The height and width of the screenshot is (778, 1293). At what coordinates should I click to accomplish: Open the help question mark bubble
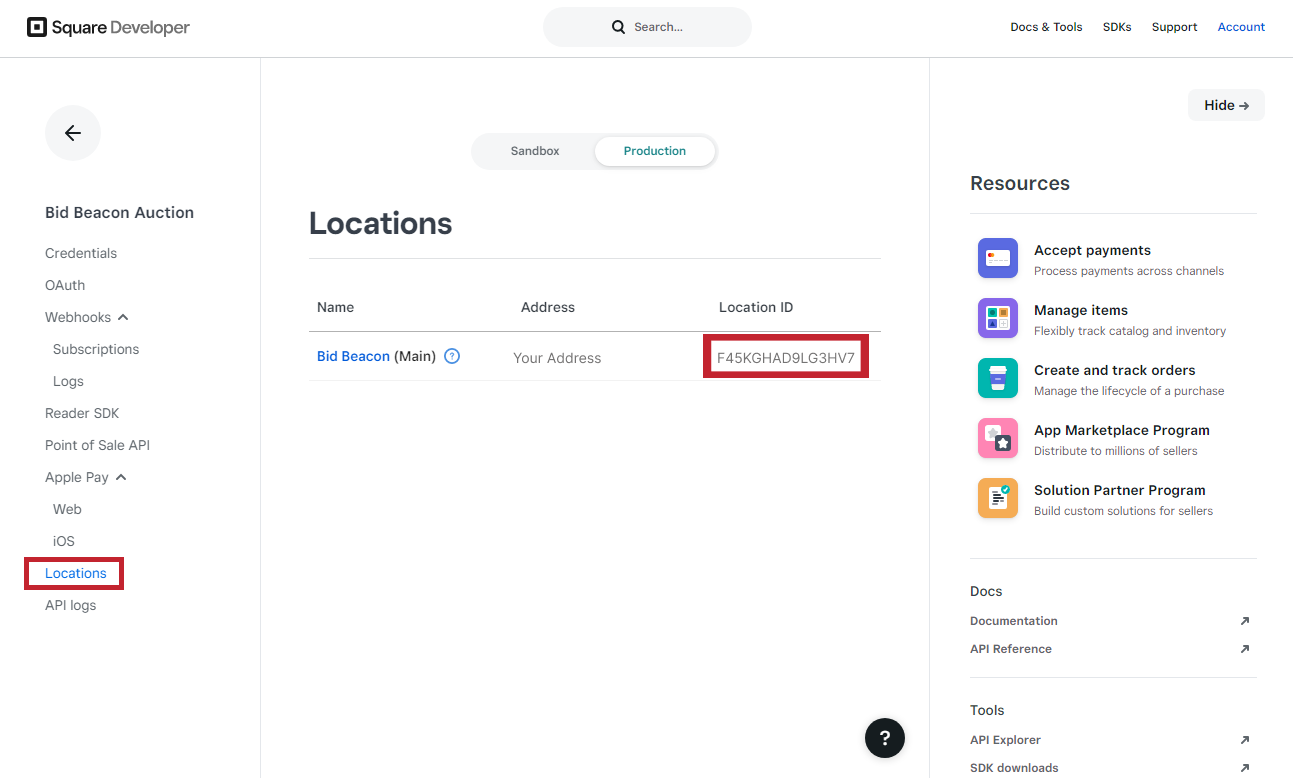click(x=885, y=738)
